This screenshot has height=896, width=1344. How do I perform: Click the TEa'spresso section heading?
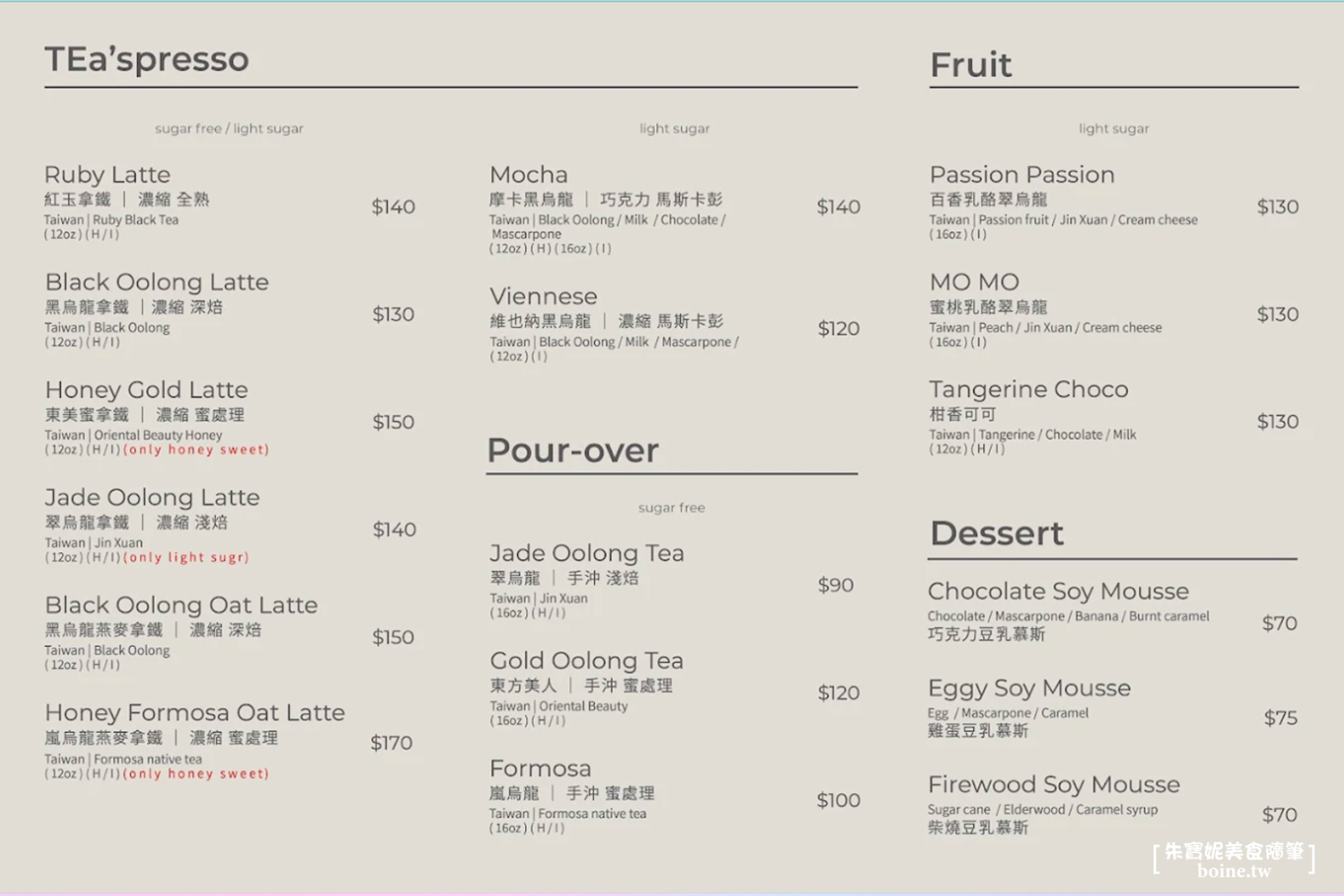(147, 59)
